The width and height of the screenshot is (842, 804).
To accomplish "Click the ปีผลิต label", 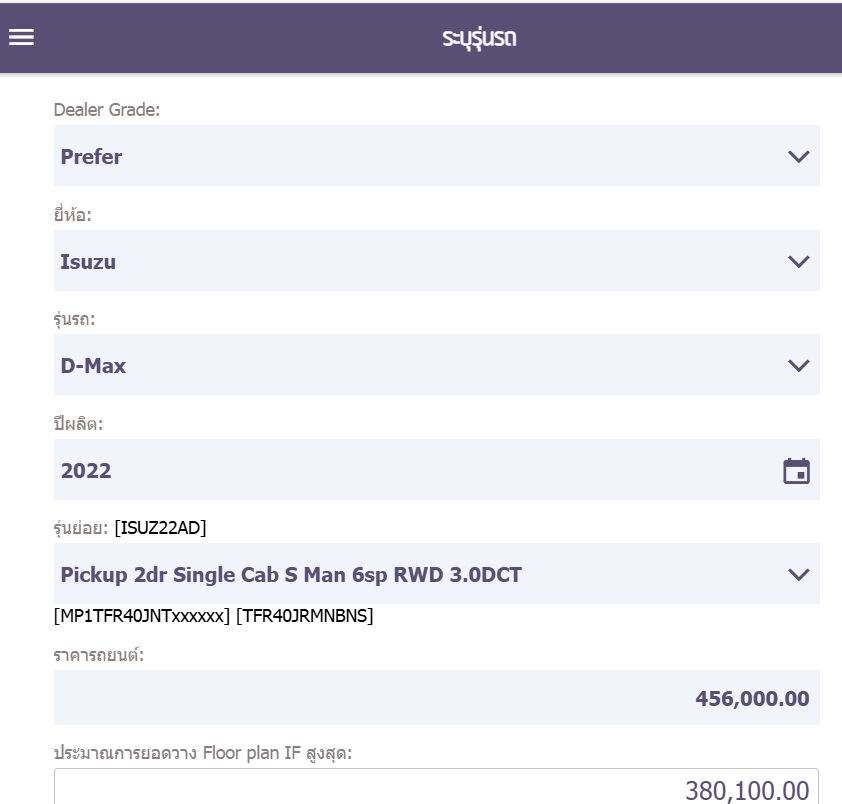I will (x=79, y=424).
